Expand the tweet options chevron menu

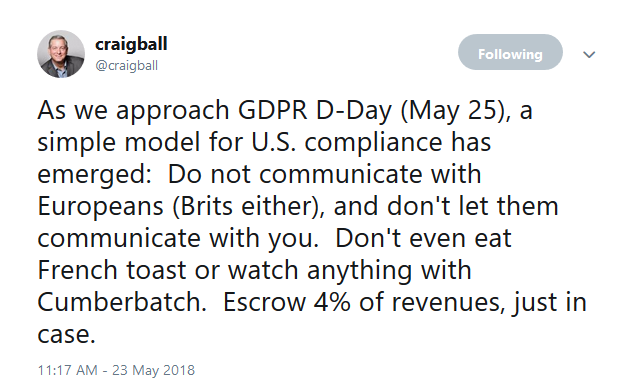(x=589, y=55)
